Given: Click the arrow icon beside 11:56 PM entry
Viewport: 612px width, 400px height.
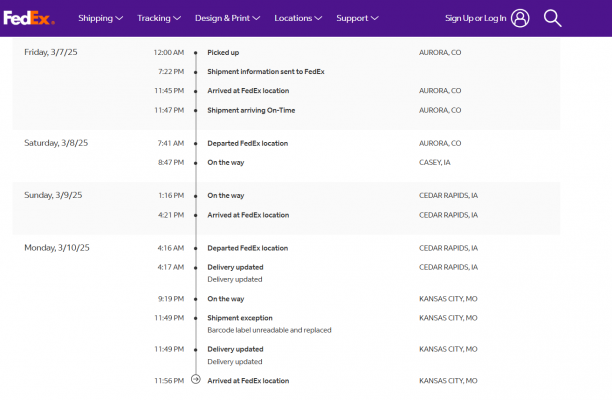Looking at the screenshot, I should (196, 379).
